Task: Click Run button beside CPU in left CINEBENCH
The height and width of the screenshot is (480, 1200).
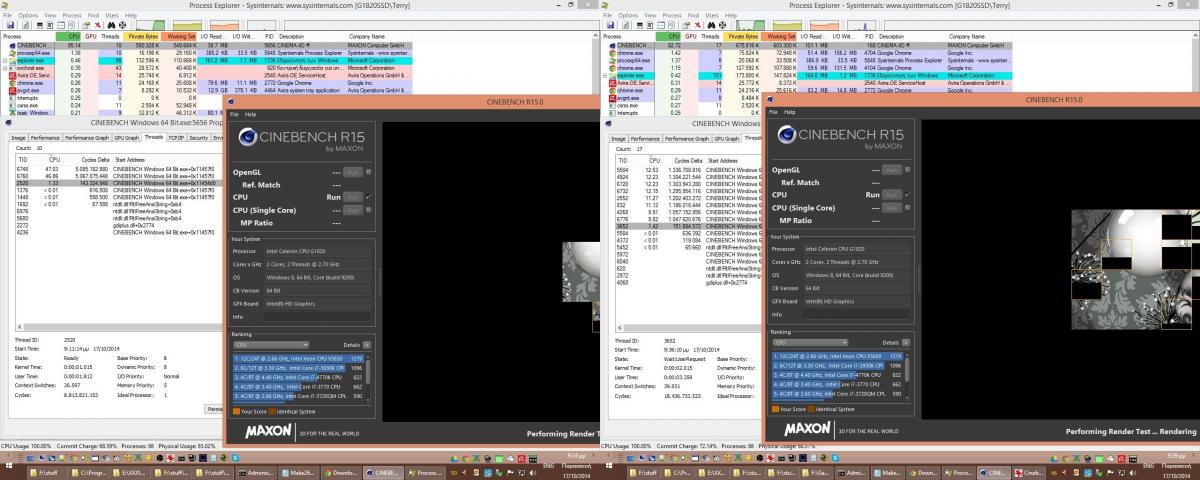Action: pyautogui.click(x=353, y=197)
